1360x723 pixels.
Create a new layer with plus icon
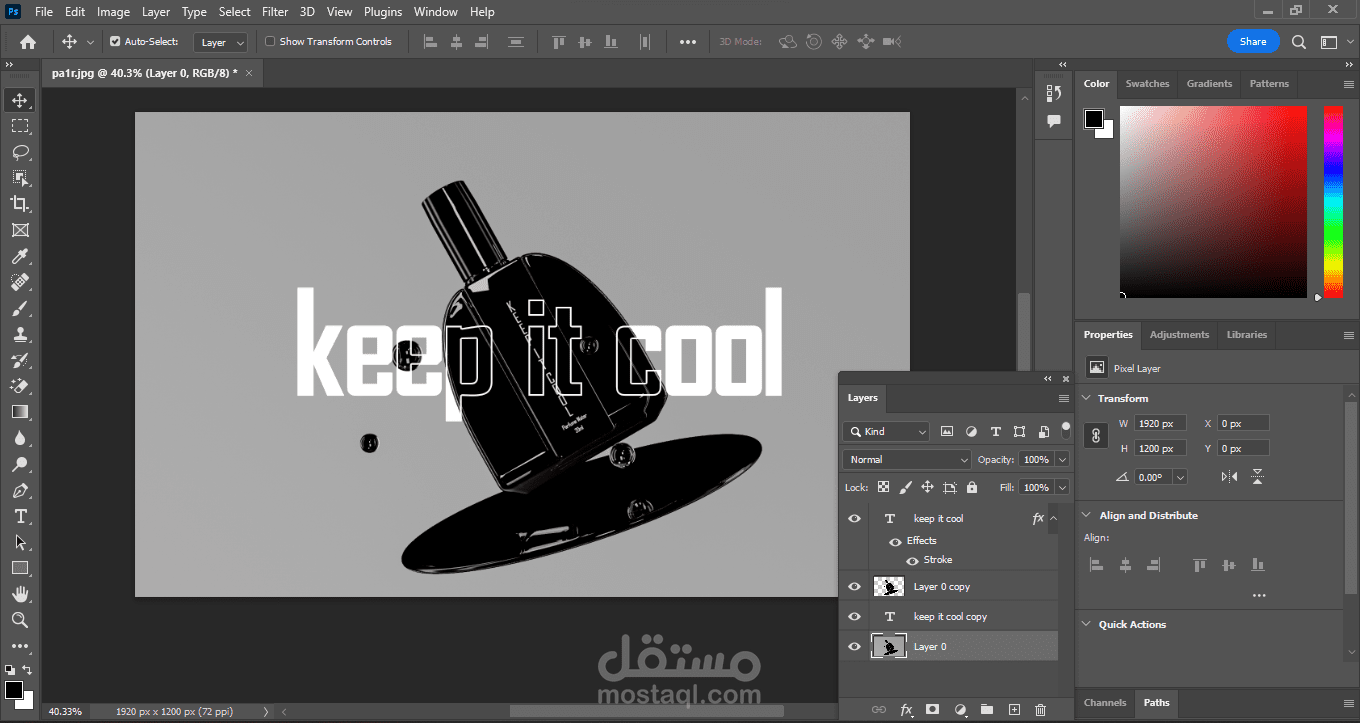[x=1014, y=710]
